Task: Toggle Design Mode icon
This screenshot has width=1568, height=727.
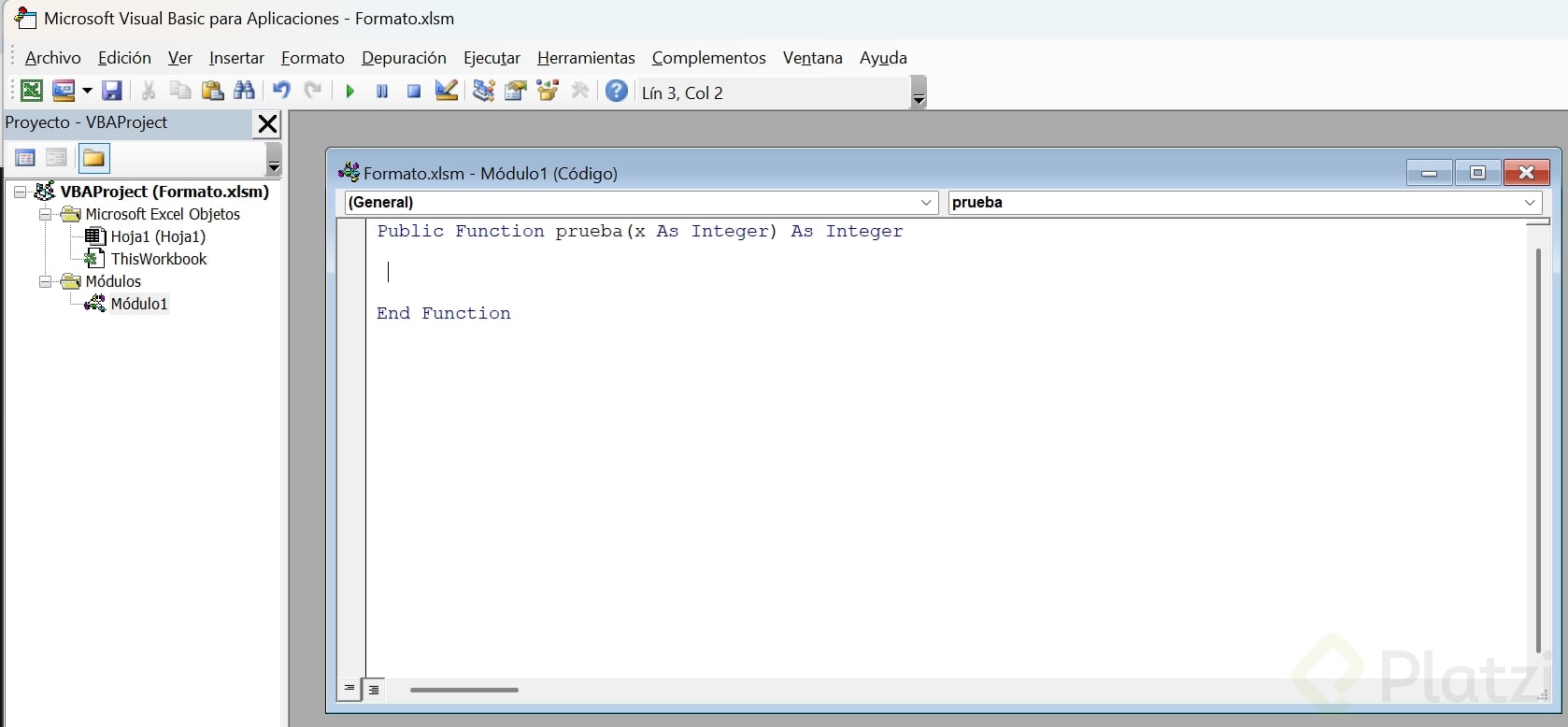Action: tap(447, 91)
